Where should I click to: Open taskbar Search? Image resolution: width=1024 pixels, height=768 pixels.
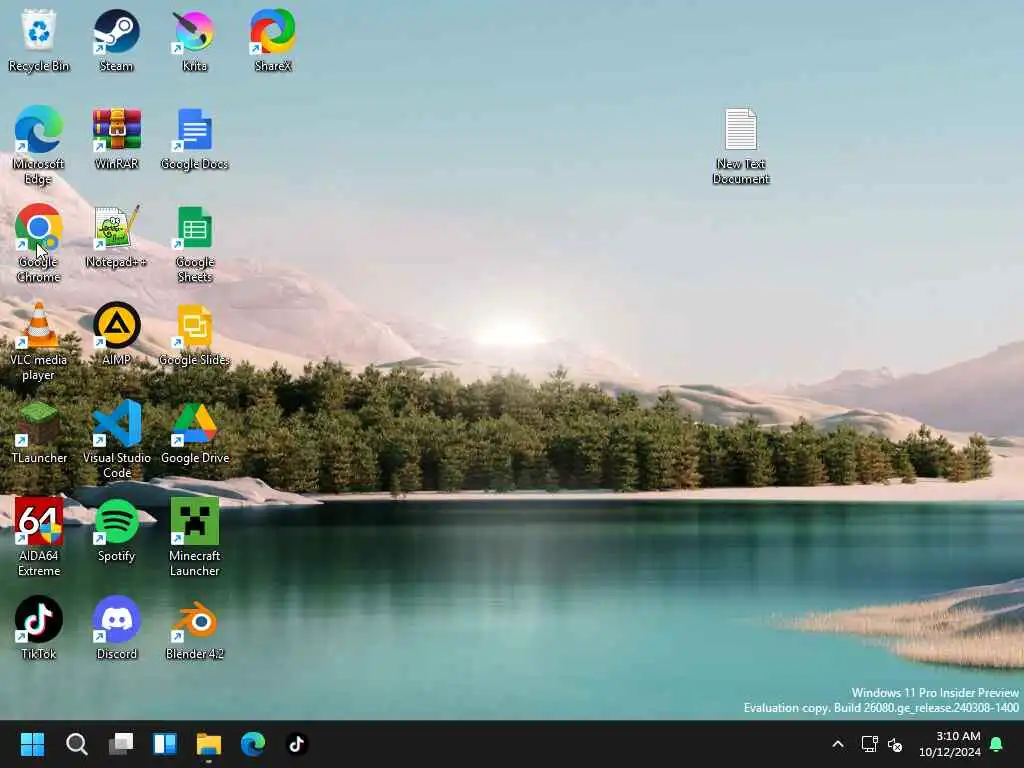click(76, 744)
